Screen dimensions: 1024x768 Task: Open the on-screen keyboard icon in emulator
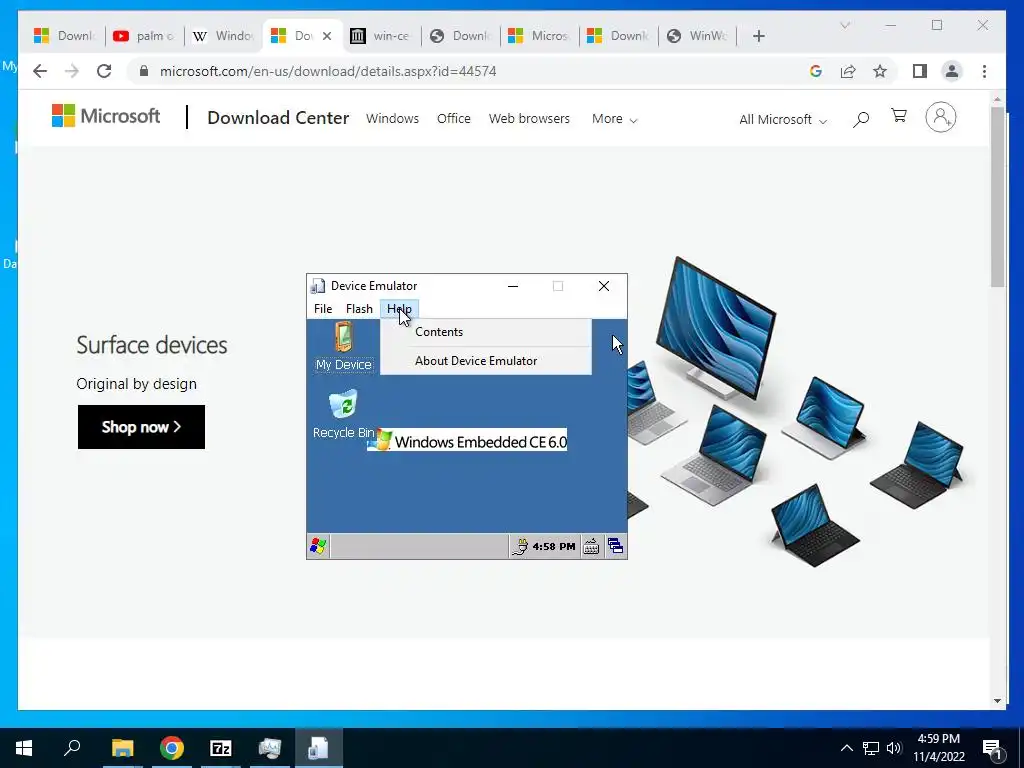[x=591, y=547]
